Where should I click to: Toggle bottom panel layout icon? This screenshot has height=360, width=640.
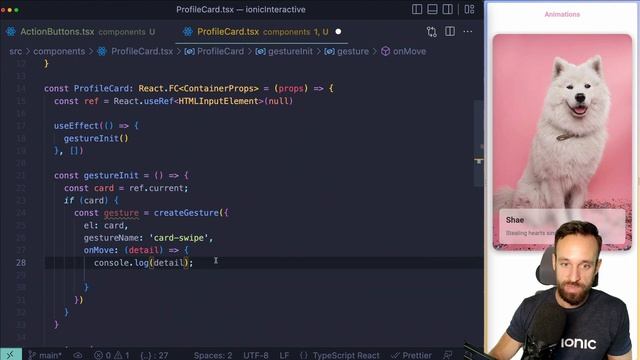click(x=432, y=9)
